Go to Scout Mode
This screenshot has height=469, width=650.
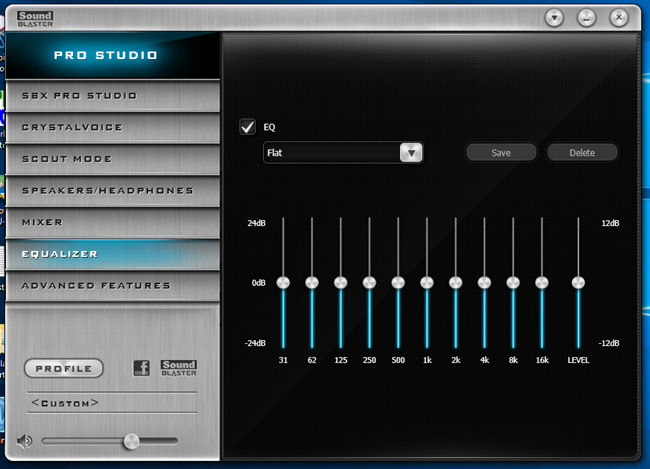(x=110, y=159)
